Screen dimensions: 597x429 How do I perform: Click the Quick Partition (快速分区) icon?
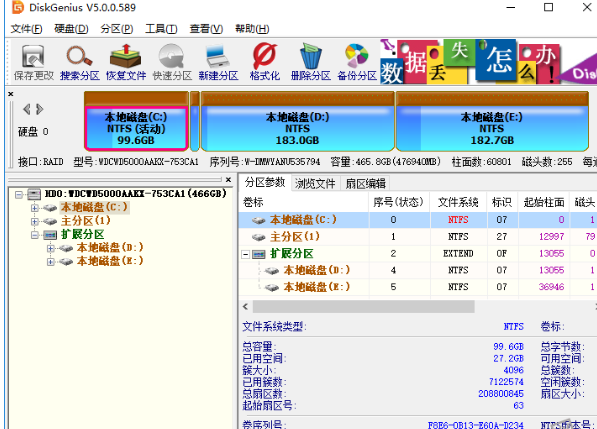tap(172, 62)
